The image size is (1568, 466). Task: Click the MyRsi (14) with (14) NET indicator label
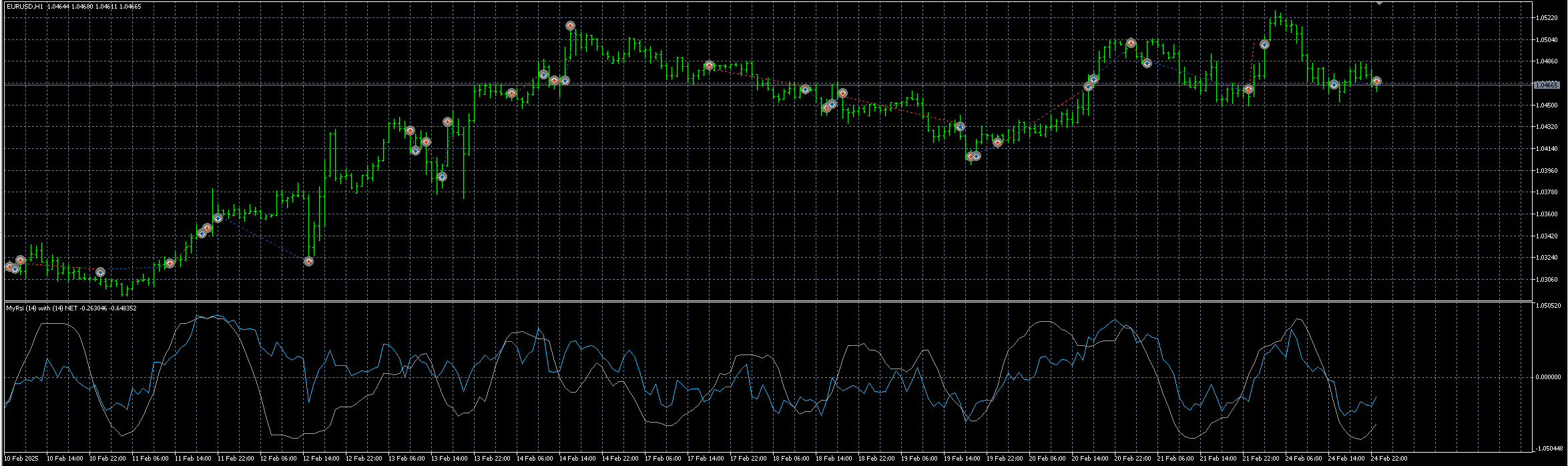click(x=42, y=308)
